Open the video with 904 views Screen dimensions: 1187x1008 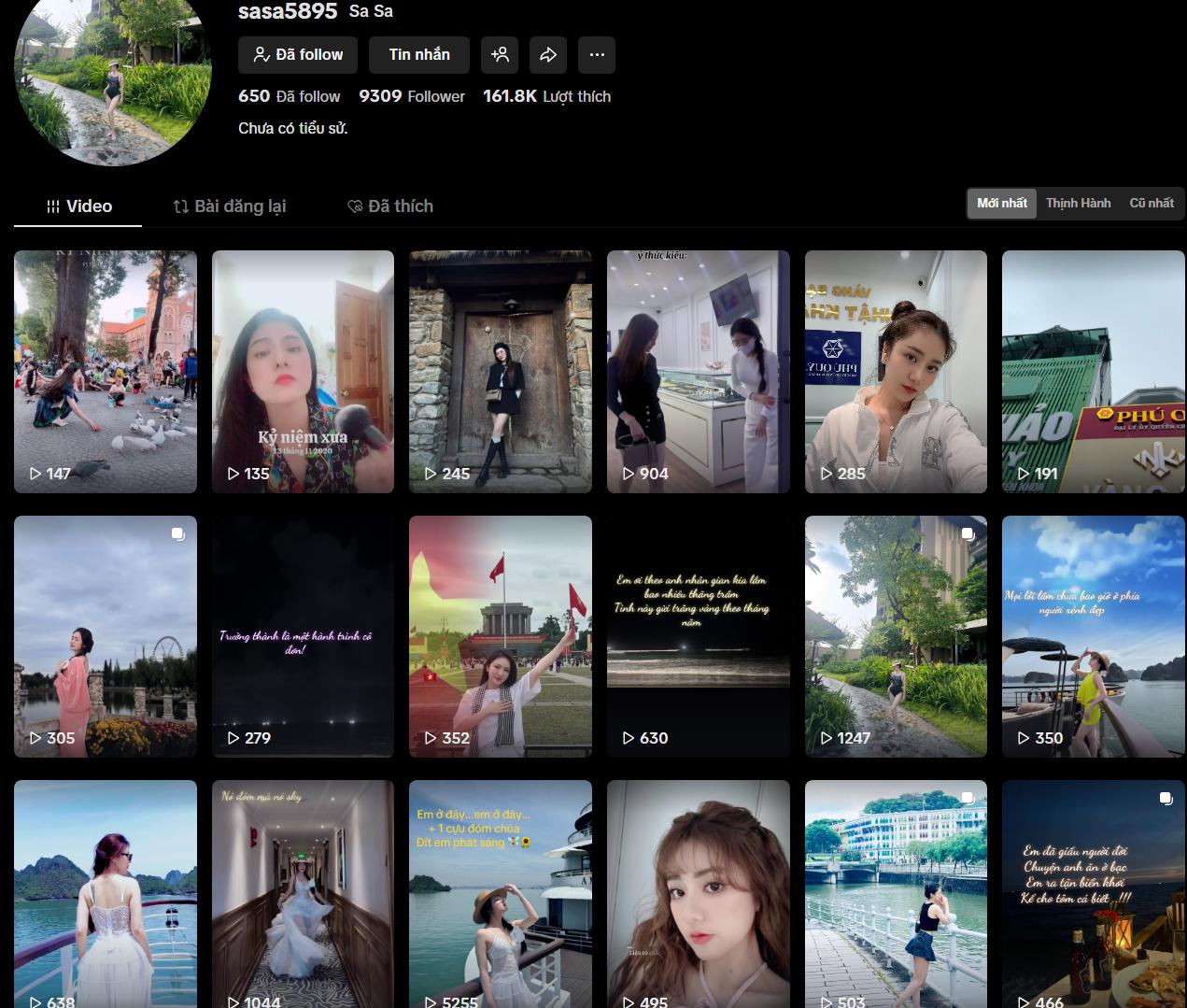(x=698, y=371)
